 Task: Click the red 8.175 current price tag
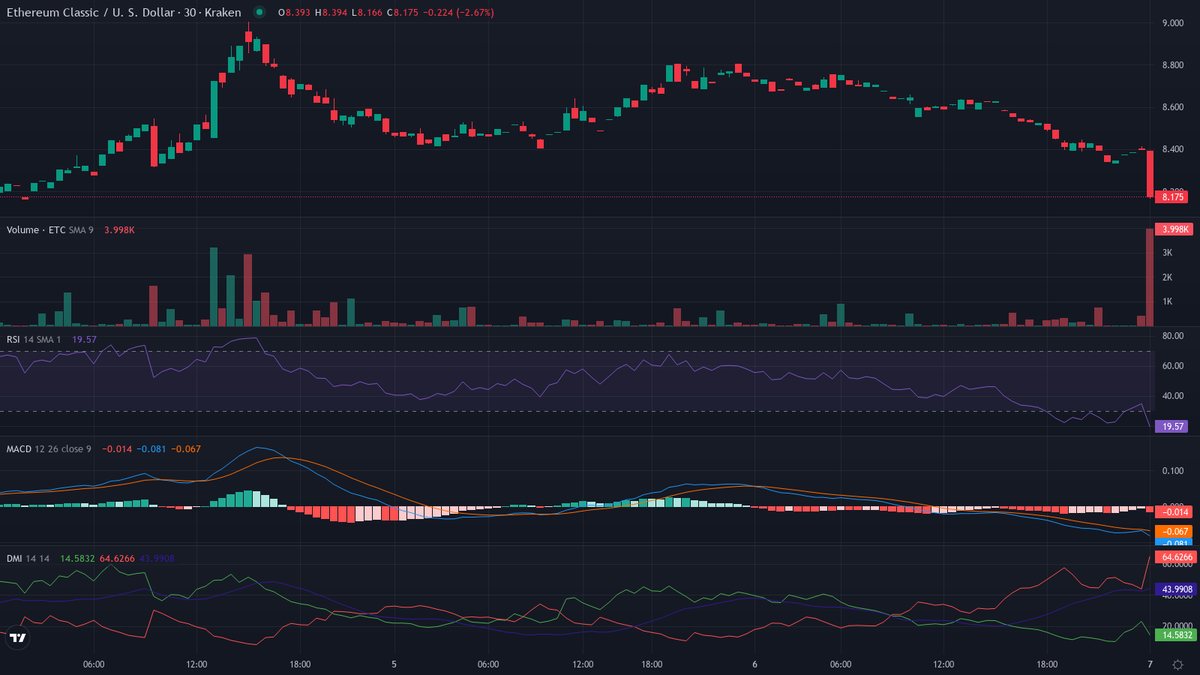pos(1174,197)
